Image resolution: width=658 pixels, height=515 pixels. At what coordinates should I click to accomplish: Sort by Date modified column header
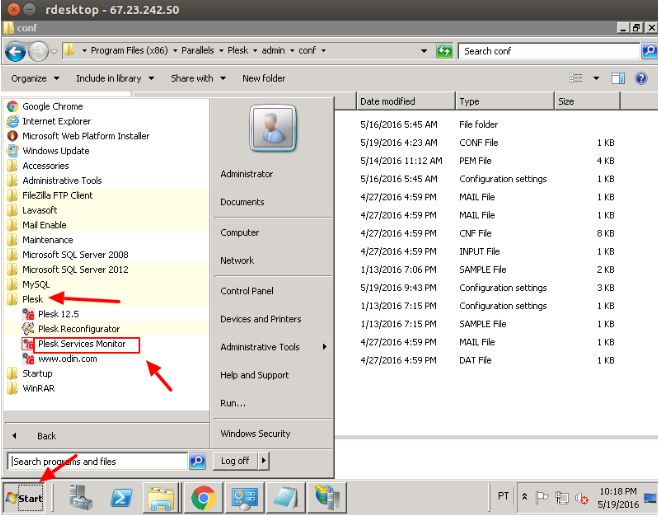(405, 101)
